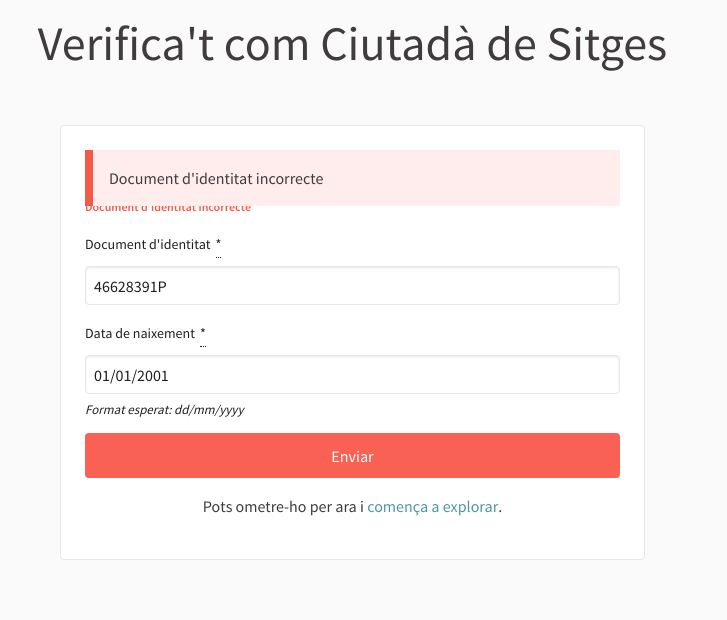The width and height of the screenshot is (727, 620).
Task: Click the "Format esperat: dd/mm/yyyy" hint
Action: (165, 410)
